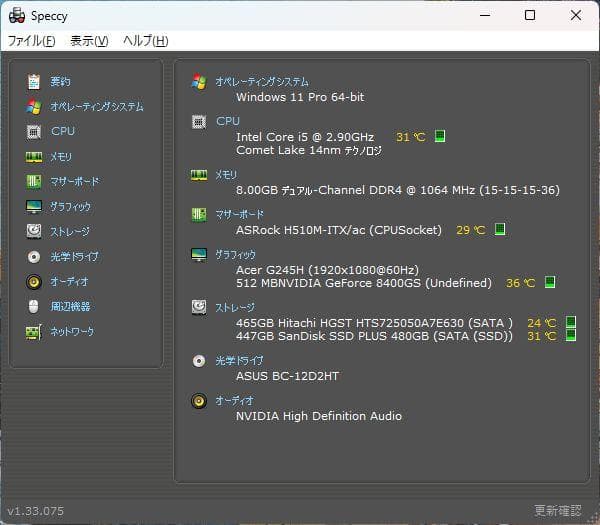Click the ASUS BC-12D2HT drive text
Viewport: 600px width, 525px height.
287,376
